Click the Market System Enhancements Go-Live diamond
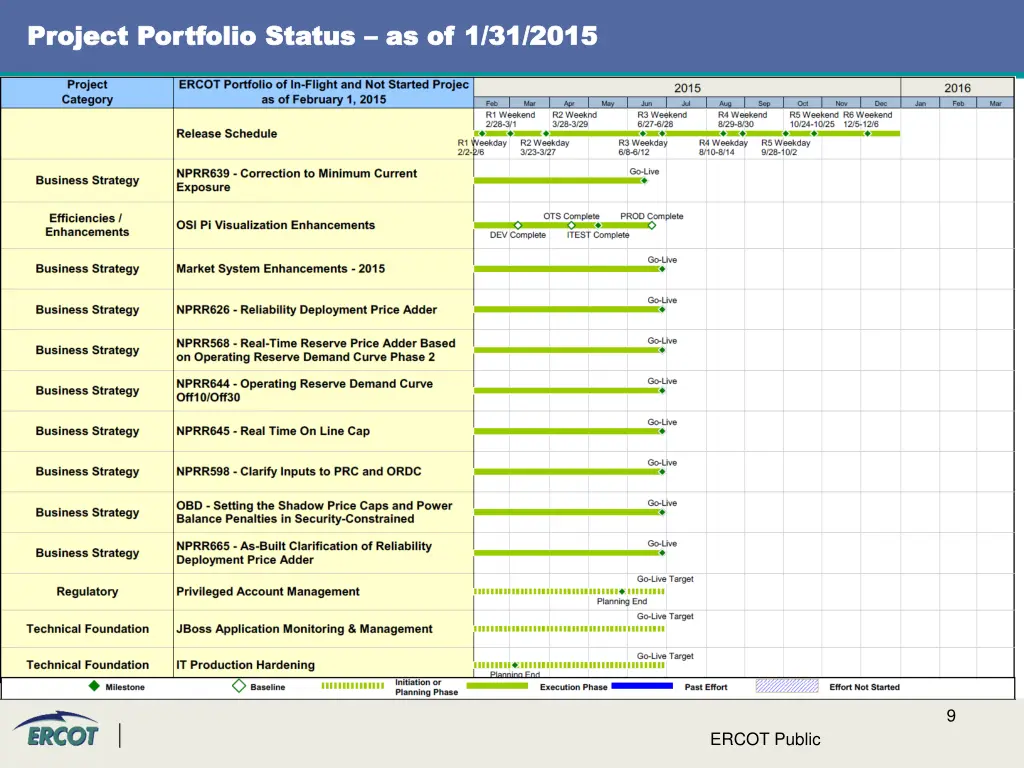Viewport: 1024px width, 768px height. 662,269
